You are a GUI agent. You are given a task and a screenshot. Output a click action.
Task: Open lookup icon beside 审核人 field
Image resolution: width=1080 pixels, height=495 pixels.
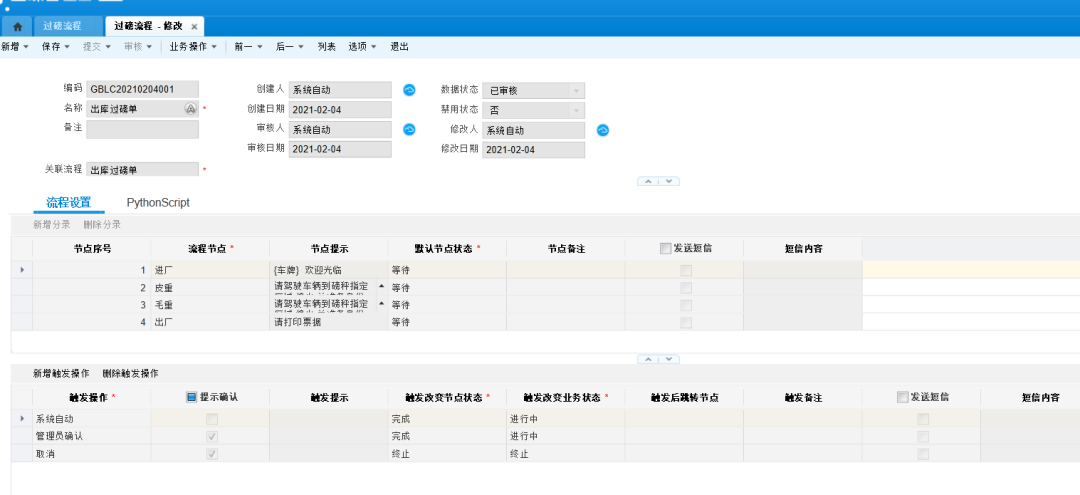click(409, 130)
